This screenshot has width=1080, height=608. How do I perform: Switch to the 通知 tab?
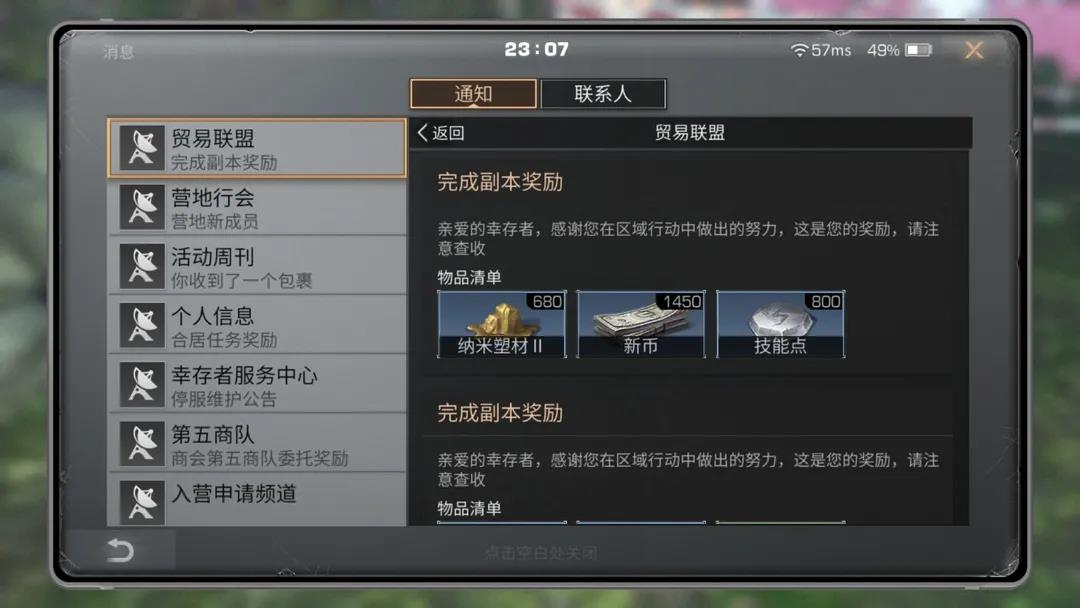point(473,94)
